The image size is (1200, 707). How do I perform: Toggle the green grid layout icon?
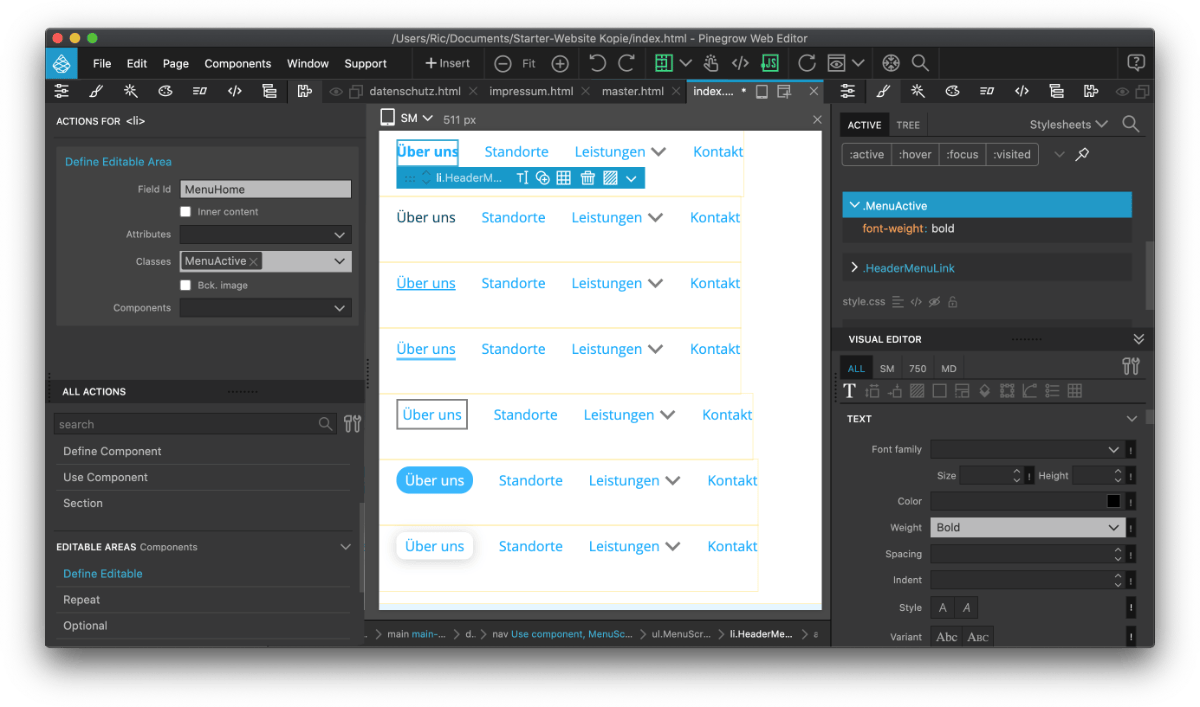664,63
